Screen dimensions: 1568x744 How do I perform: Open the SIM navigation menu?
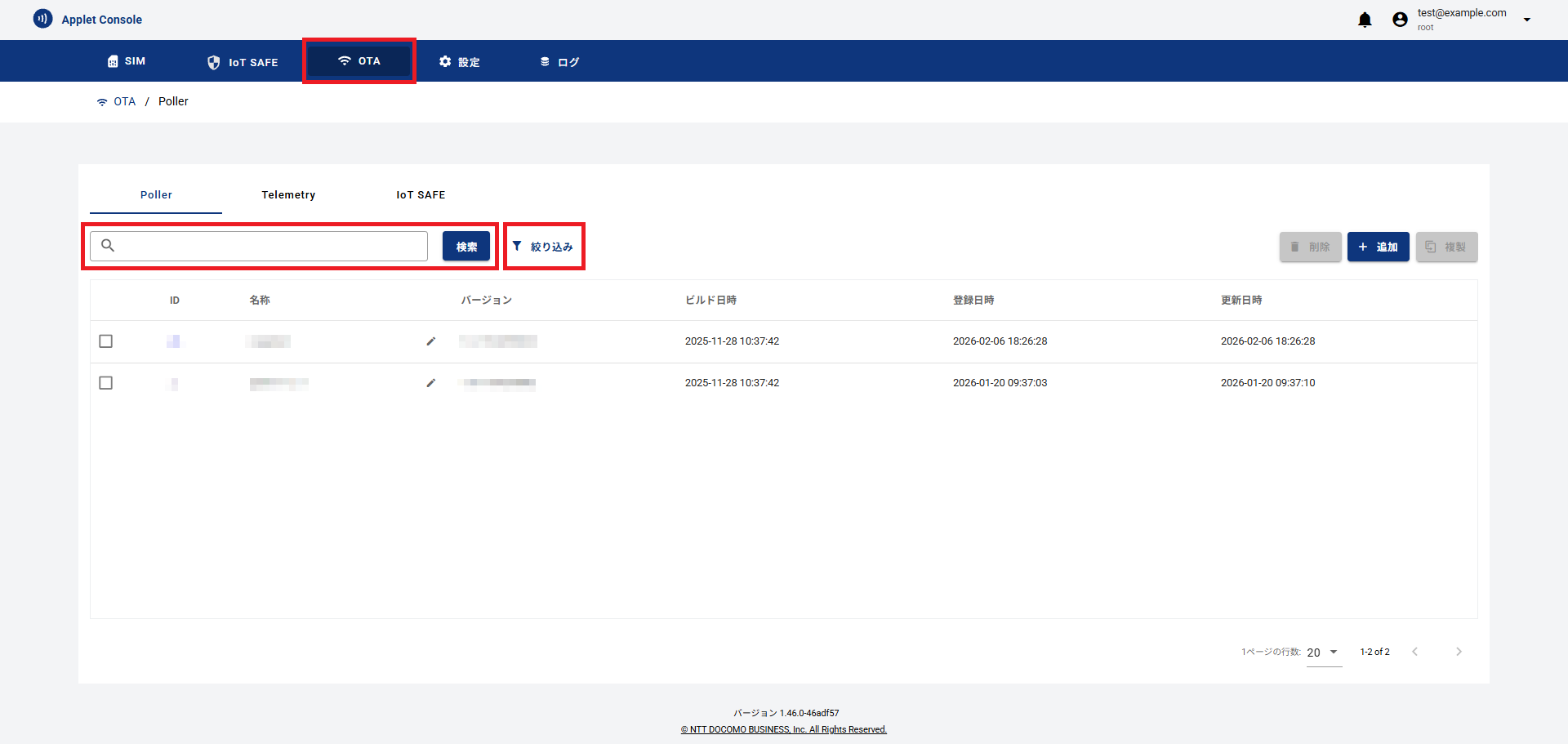[x=127, y=61]
